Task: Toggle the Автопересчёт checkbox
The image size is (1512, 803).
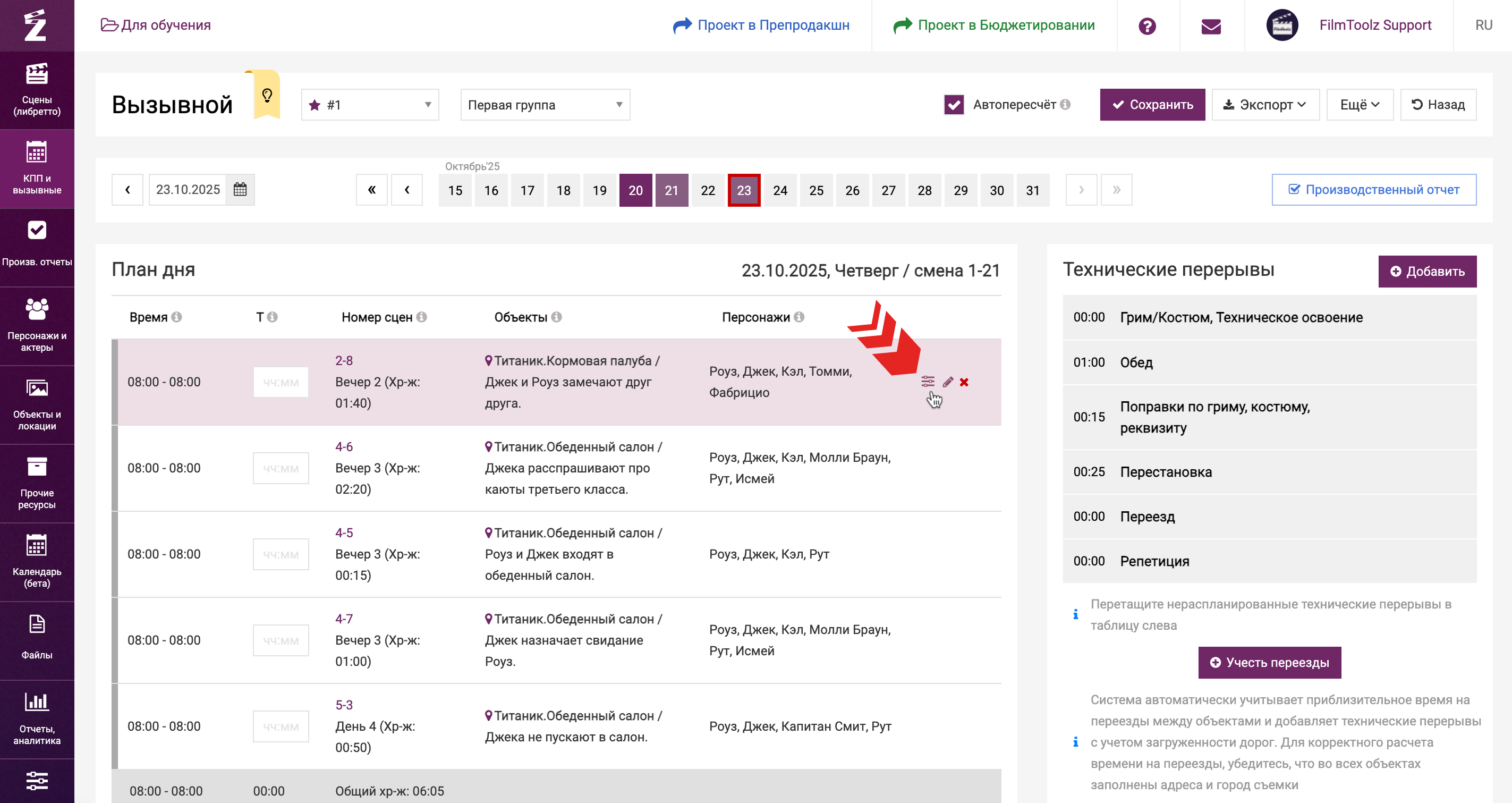Action: [x=954, y=105]
